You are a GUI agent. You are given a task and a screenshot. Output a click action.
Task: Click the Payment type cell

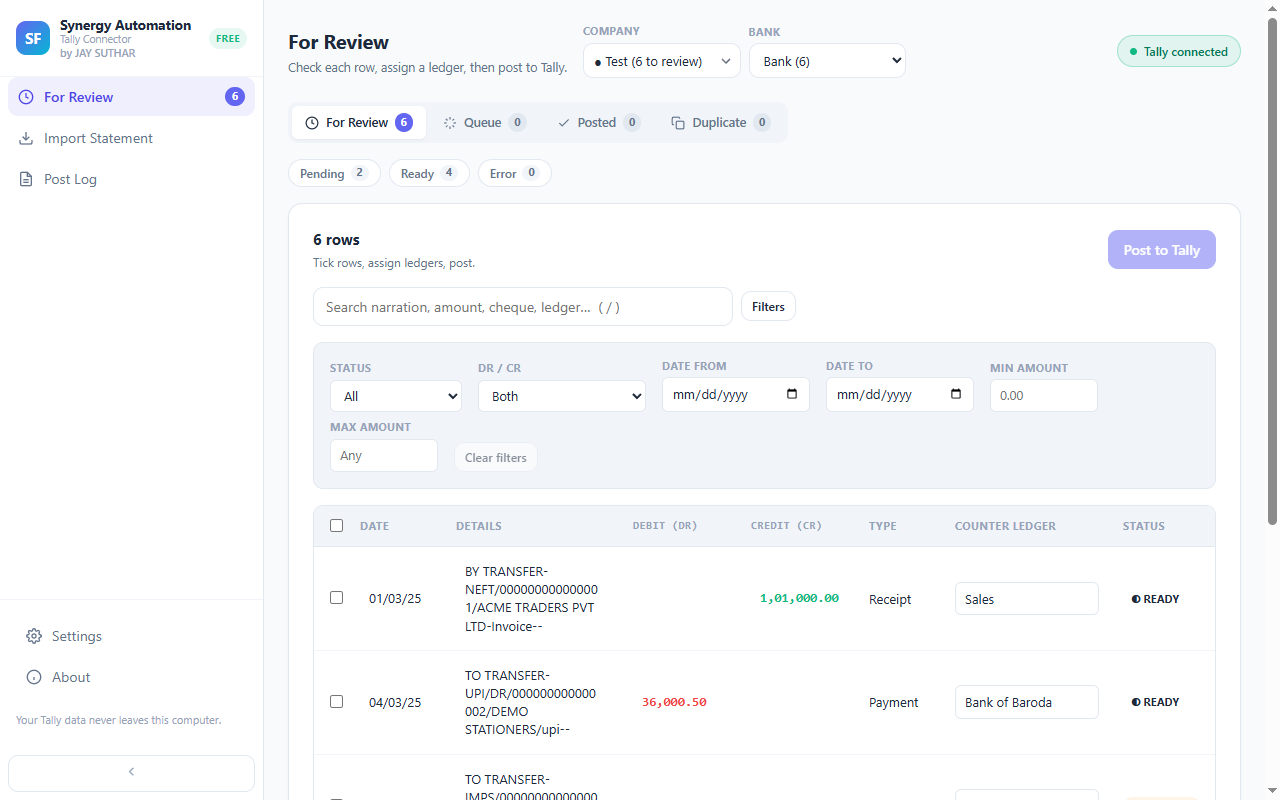(894, 702)
